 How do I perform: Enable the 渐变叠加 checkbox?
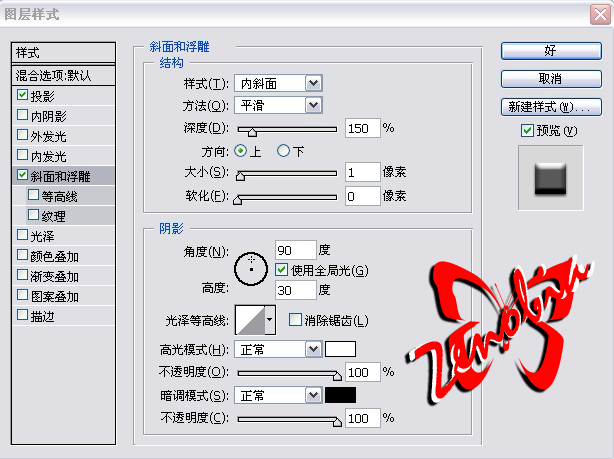[22, 275]
